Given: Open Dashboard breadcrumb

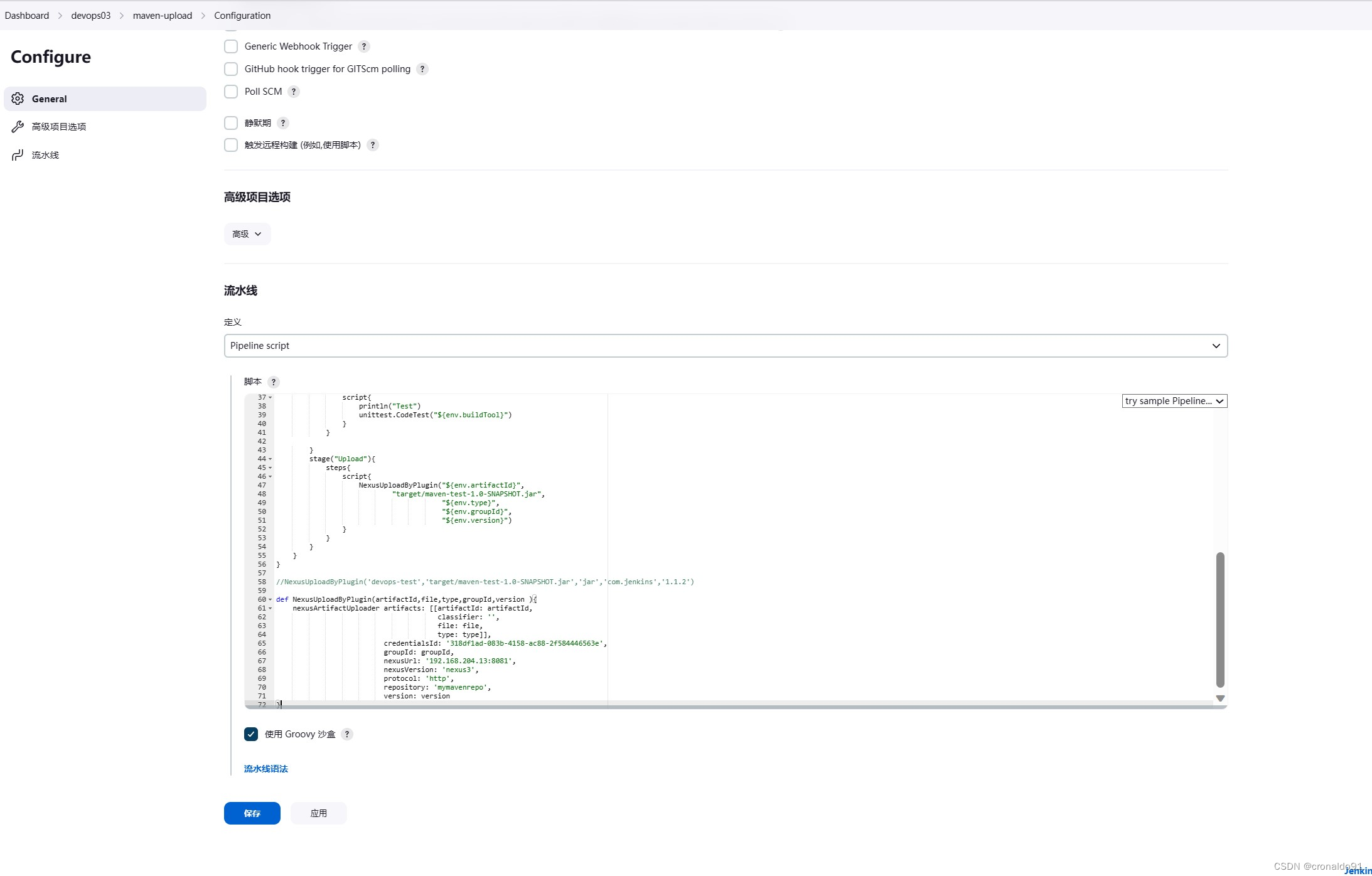Looking at the screenshot, I should 27,16.
